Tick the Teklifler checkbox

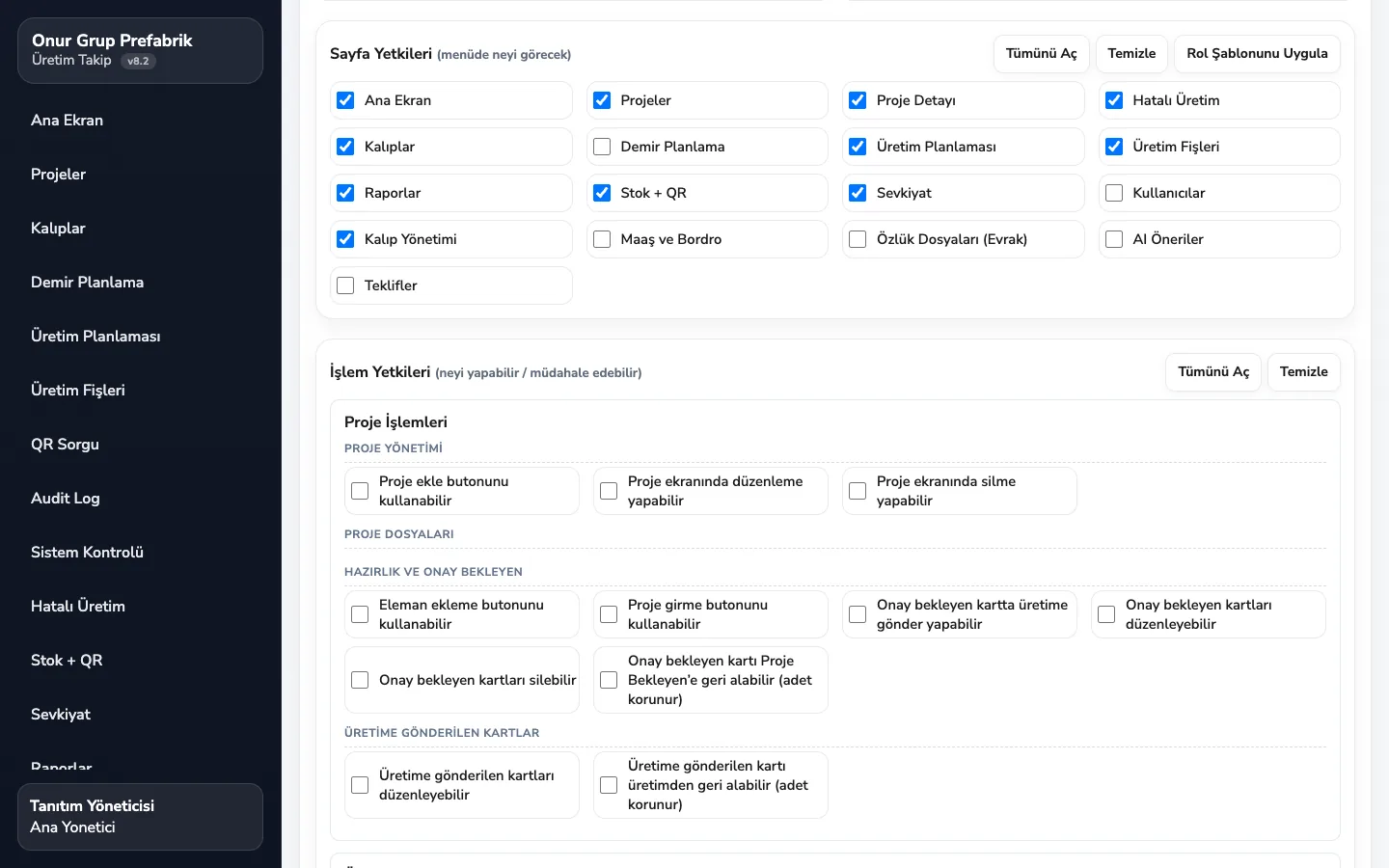point(345,285)
